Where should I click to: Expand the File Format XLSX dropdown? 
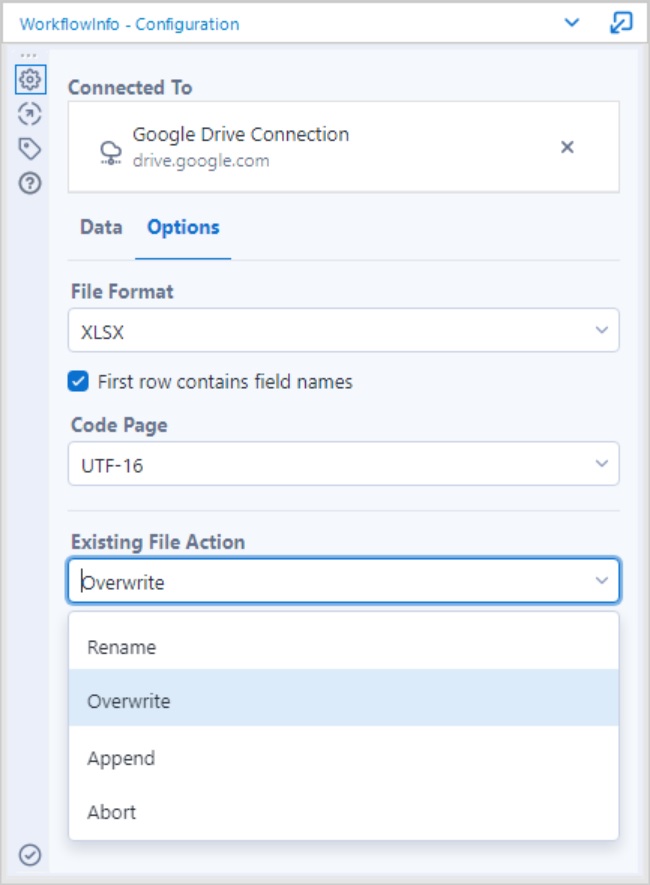(344, 330)
